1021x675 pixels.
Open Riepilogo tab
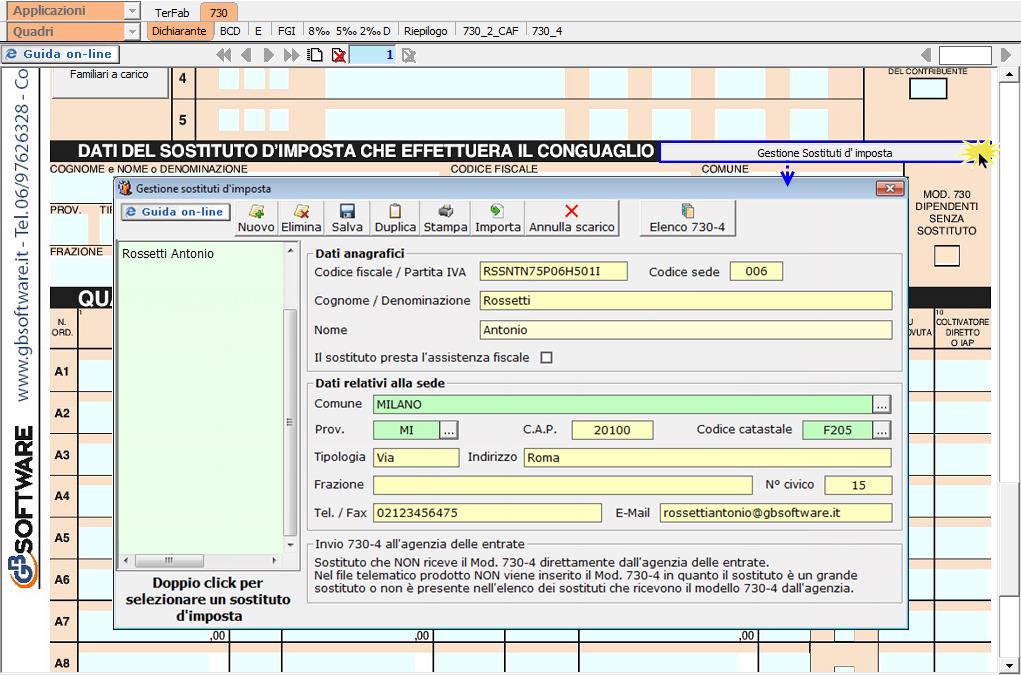[425, 31]
